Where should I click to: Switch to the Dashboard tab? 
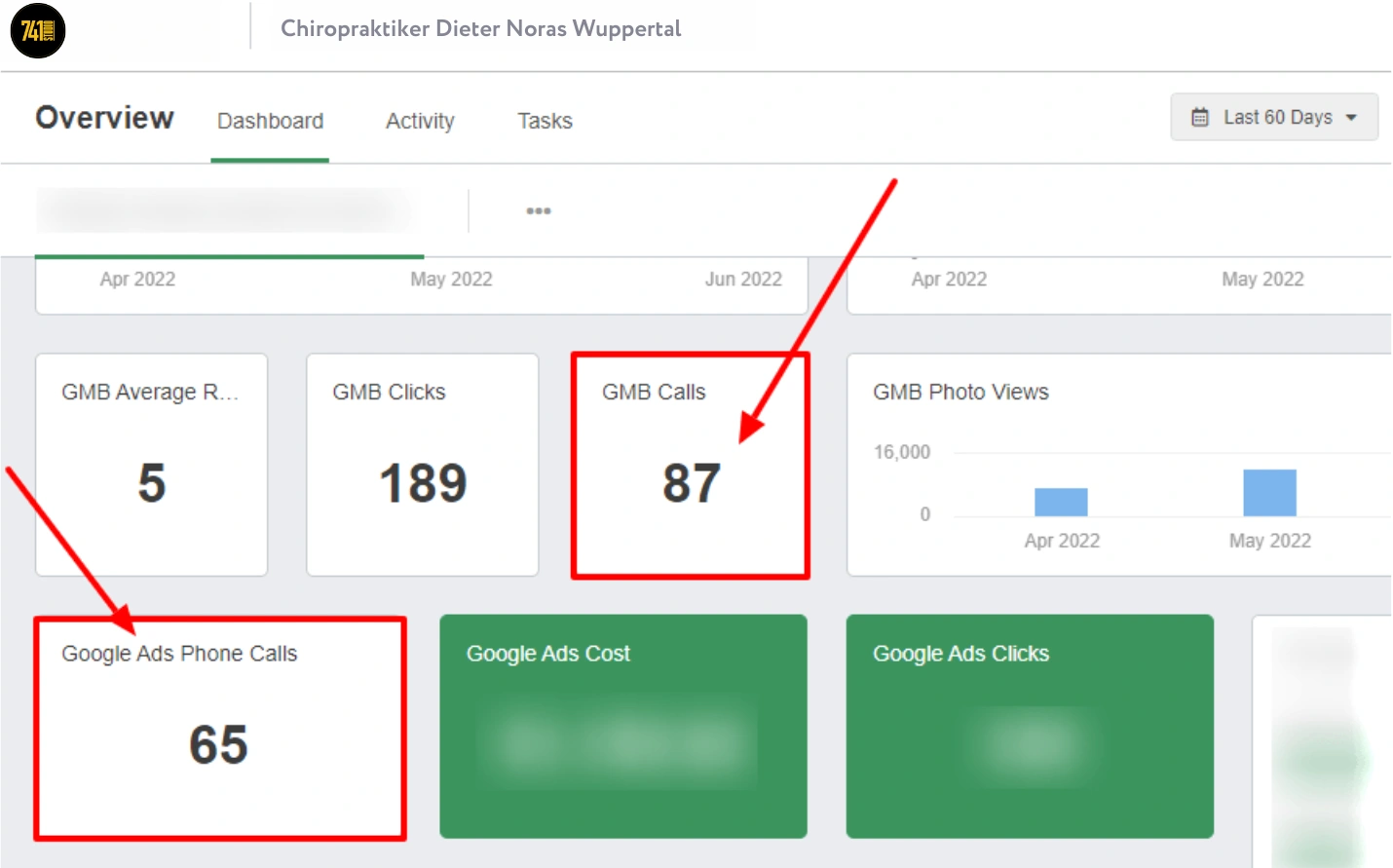pyautogui.click(x=270, y=122)
